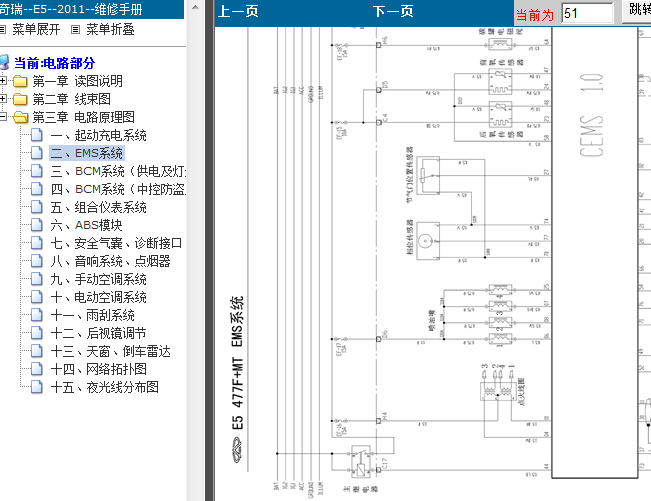The height and width of the screenshot is (501, 651).
Task: Select 二、EMS系统 tree entry
Action: pyautogui.click(x=87, y=153)
